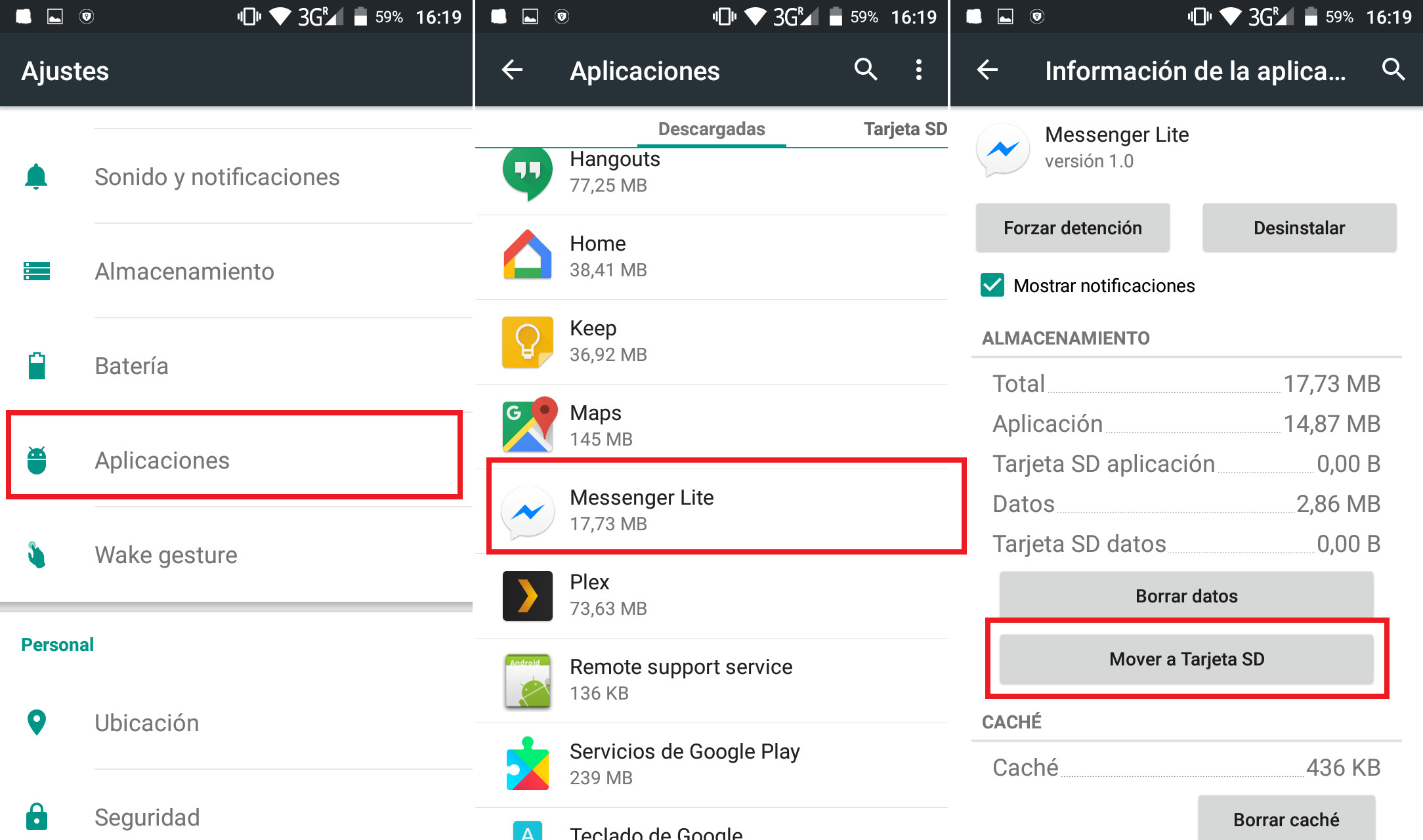Tap the Datos 2,86 MB value

tap(1338, 503)
